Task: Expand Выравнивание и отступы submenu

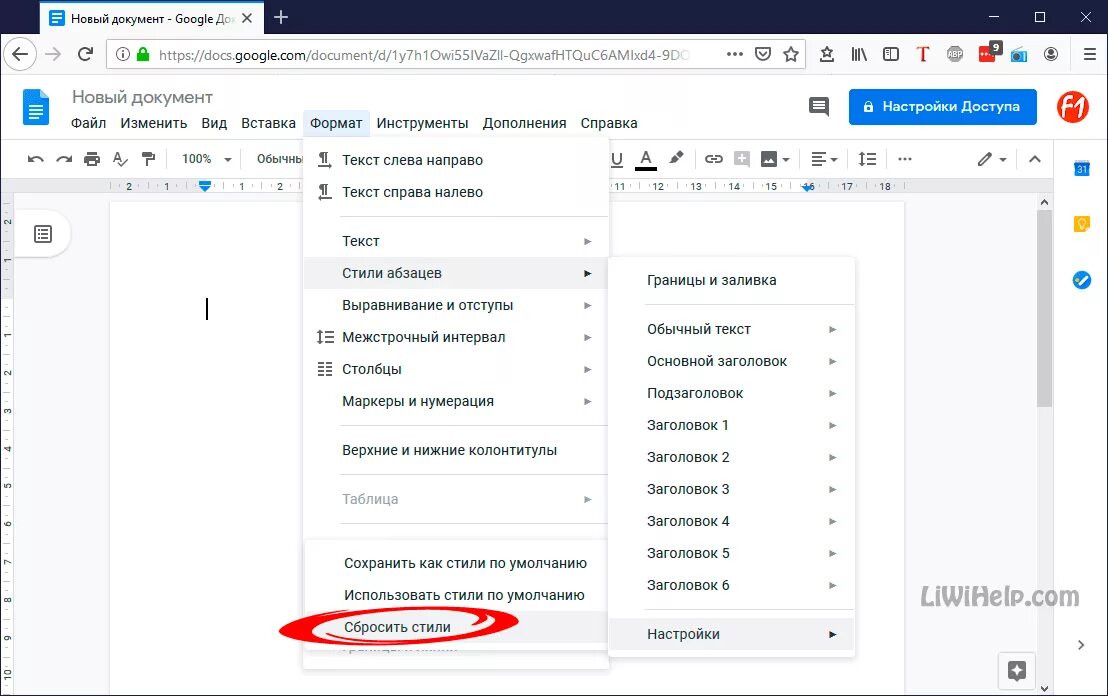Action: (456, 305)
